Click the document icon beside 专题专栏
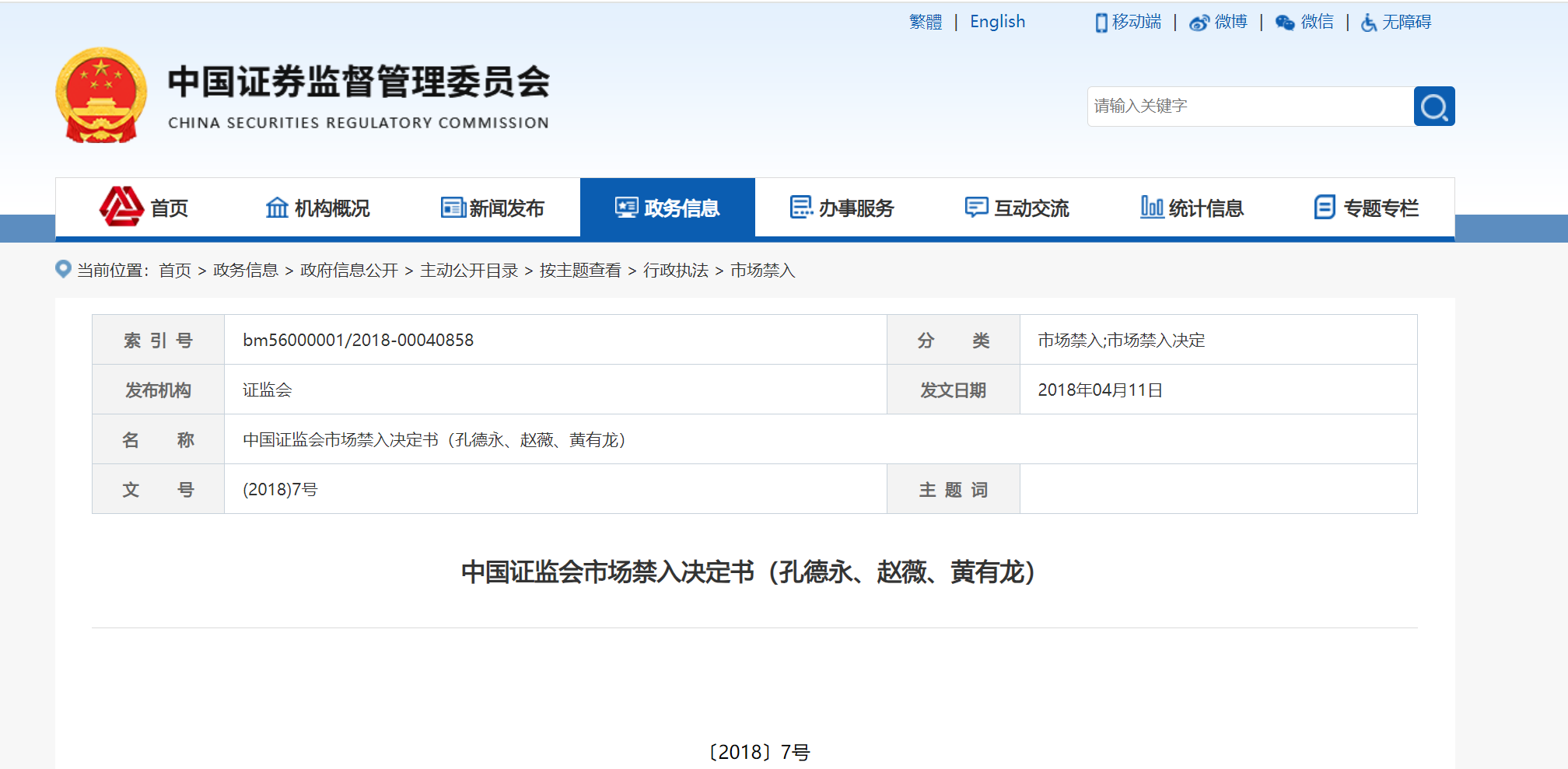Viewport: 1568px width, 769px height. click(x=1325, y=208)
